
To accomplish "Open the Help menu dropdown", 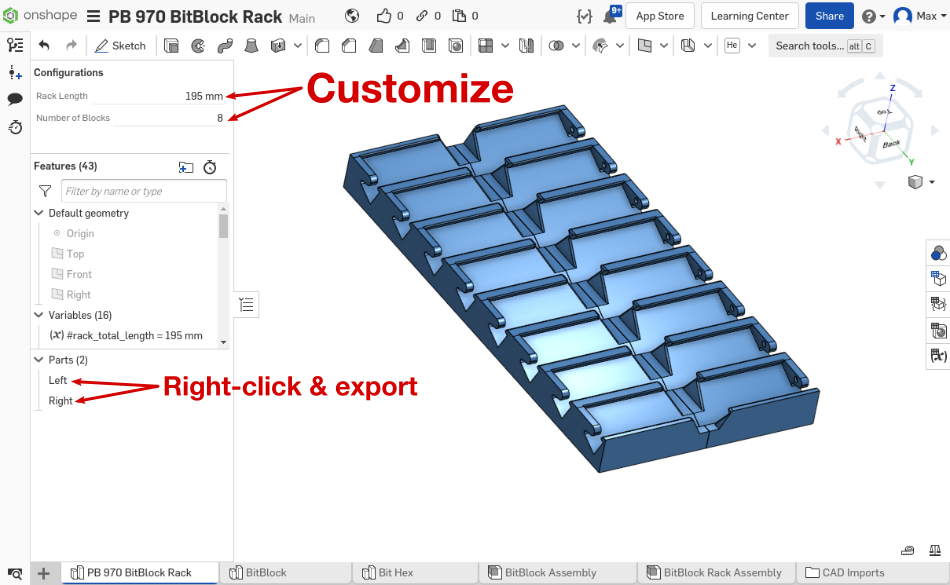I will coord(874,16).
